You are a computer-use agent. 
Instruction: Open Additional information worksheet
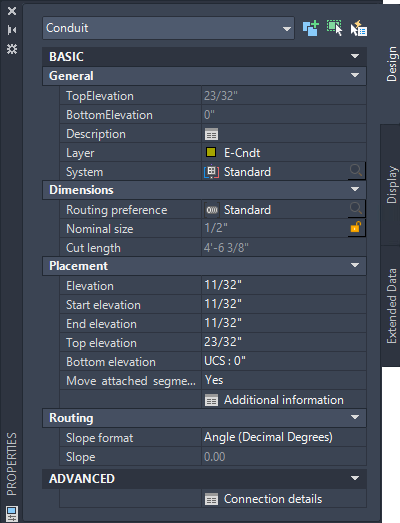[274, 400]
